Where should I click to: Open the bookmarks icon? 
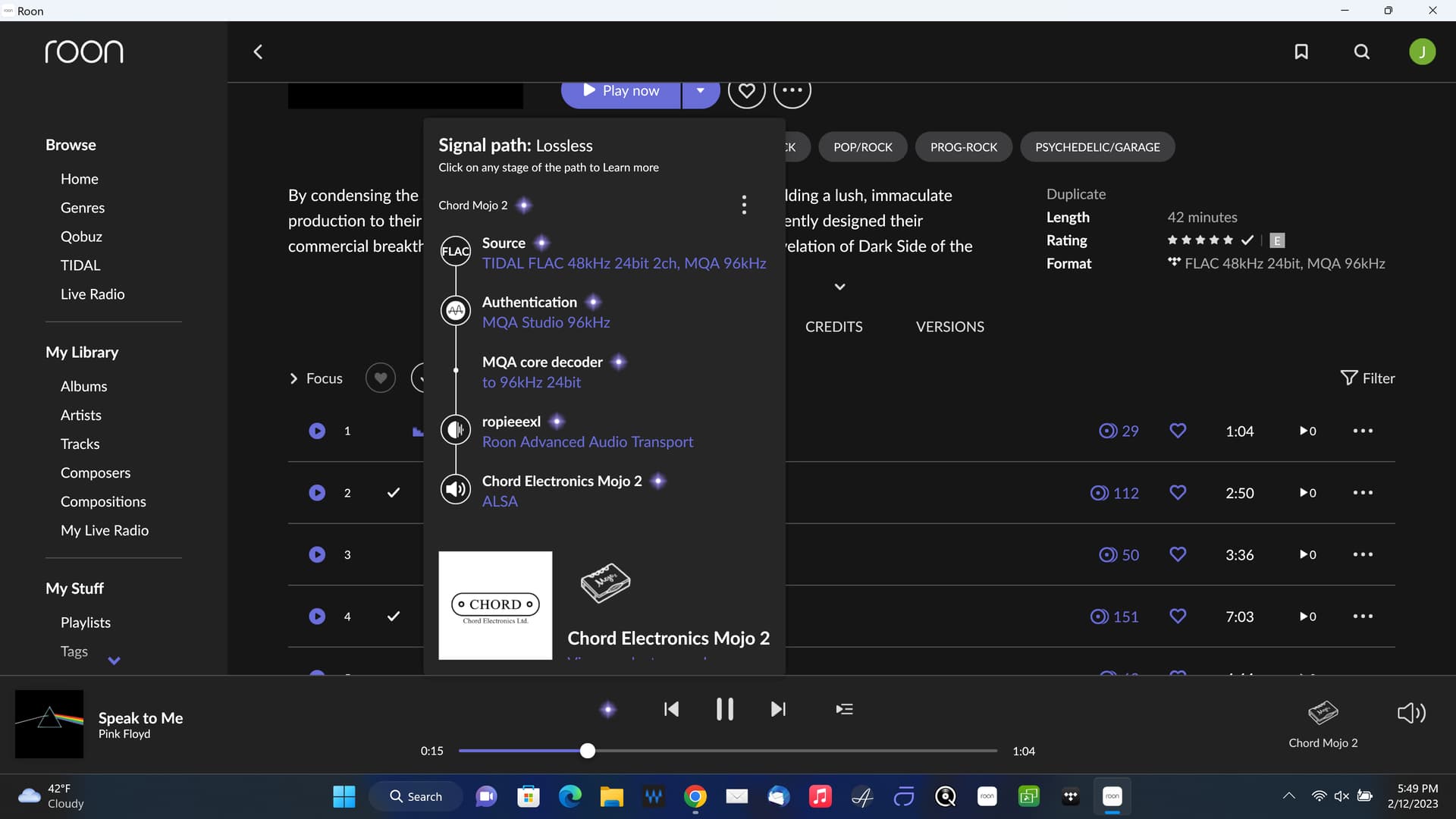tap(1301, 52)
